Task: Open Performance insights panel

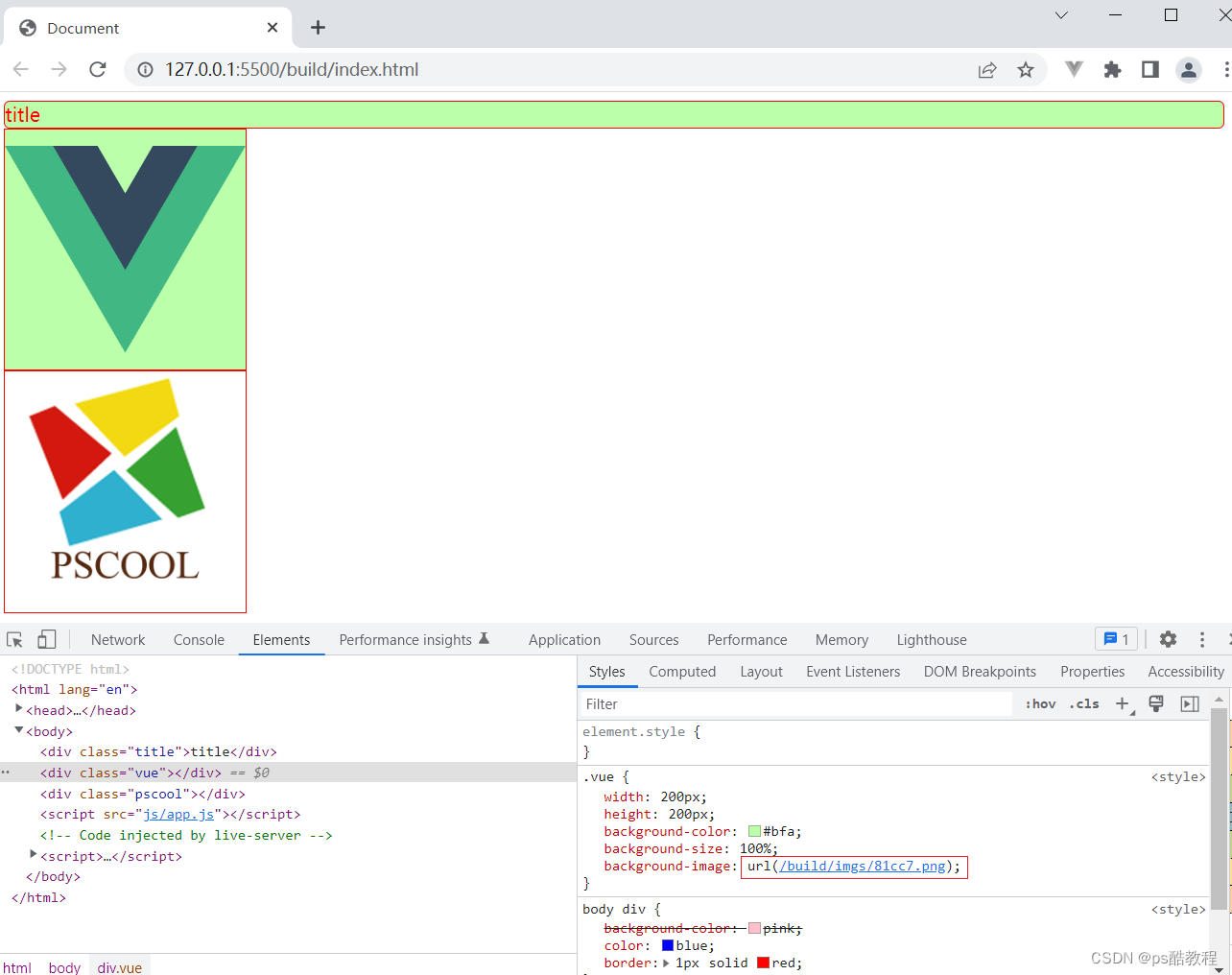Action: tap(415, 640)
